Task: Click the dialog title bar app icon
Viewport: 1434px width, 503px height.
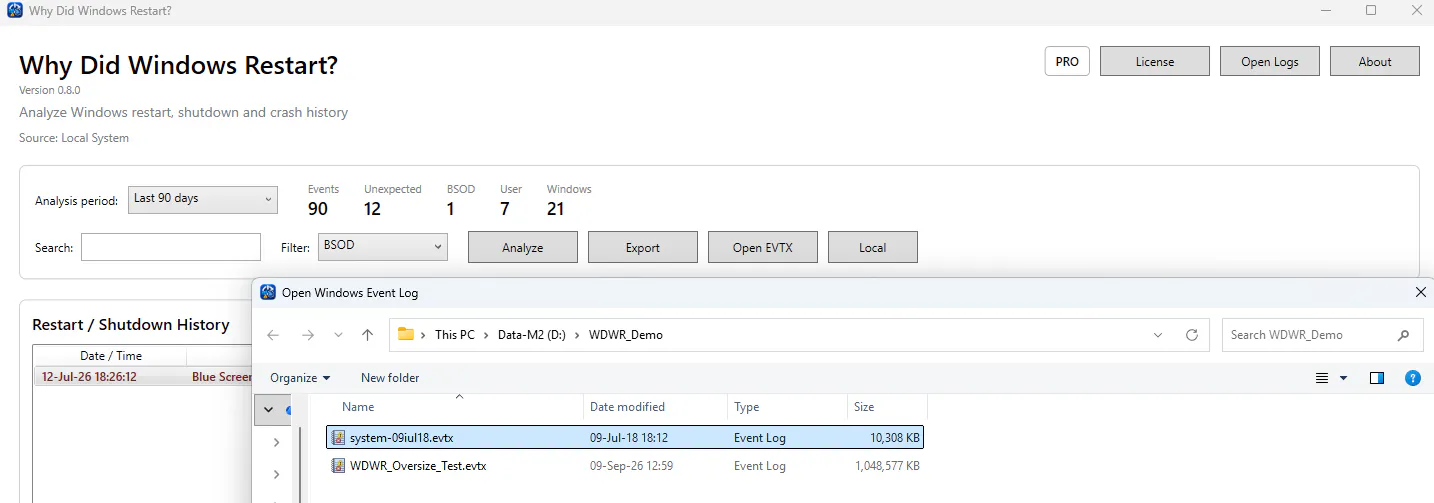Action: 267,292
